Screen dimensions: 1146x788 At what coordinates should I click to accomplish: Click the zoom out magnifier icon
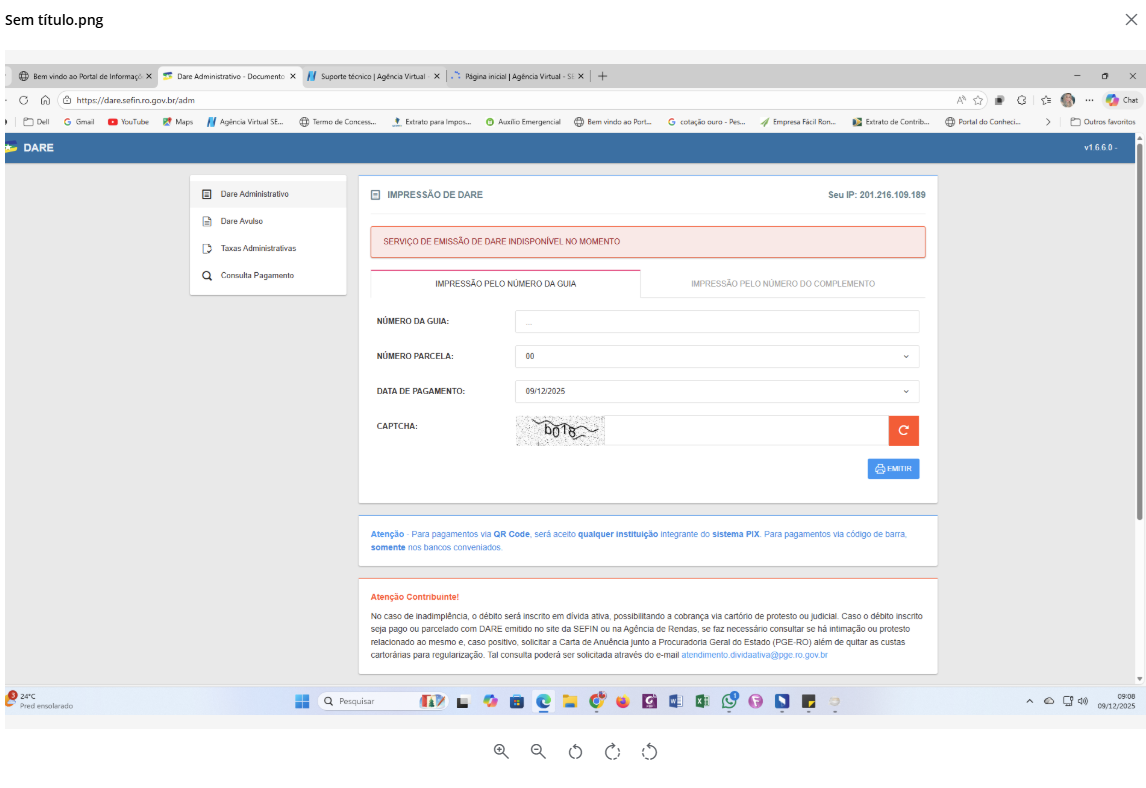pos(538,752)
